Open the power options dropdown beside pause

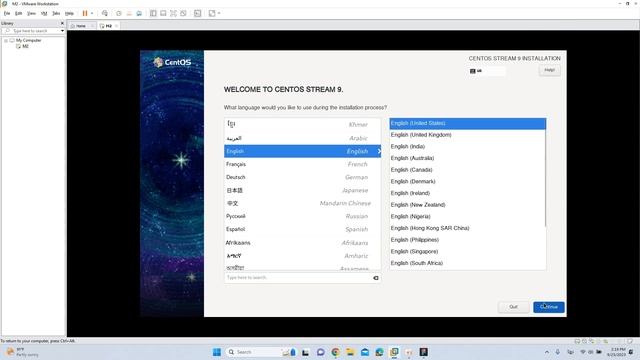click(x=92, y=13)
